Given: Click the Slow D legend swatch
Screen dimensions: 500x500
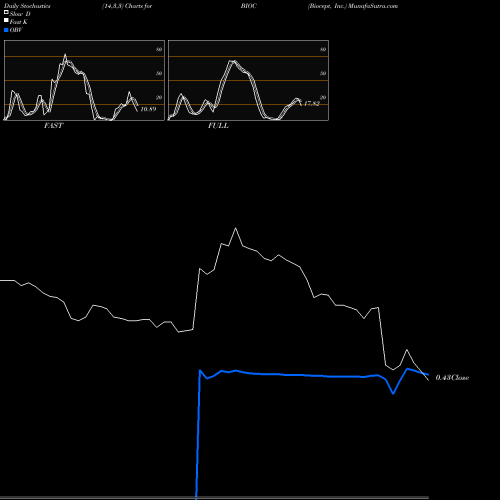Looking at the screenshot, I should (x=6, y=13).
